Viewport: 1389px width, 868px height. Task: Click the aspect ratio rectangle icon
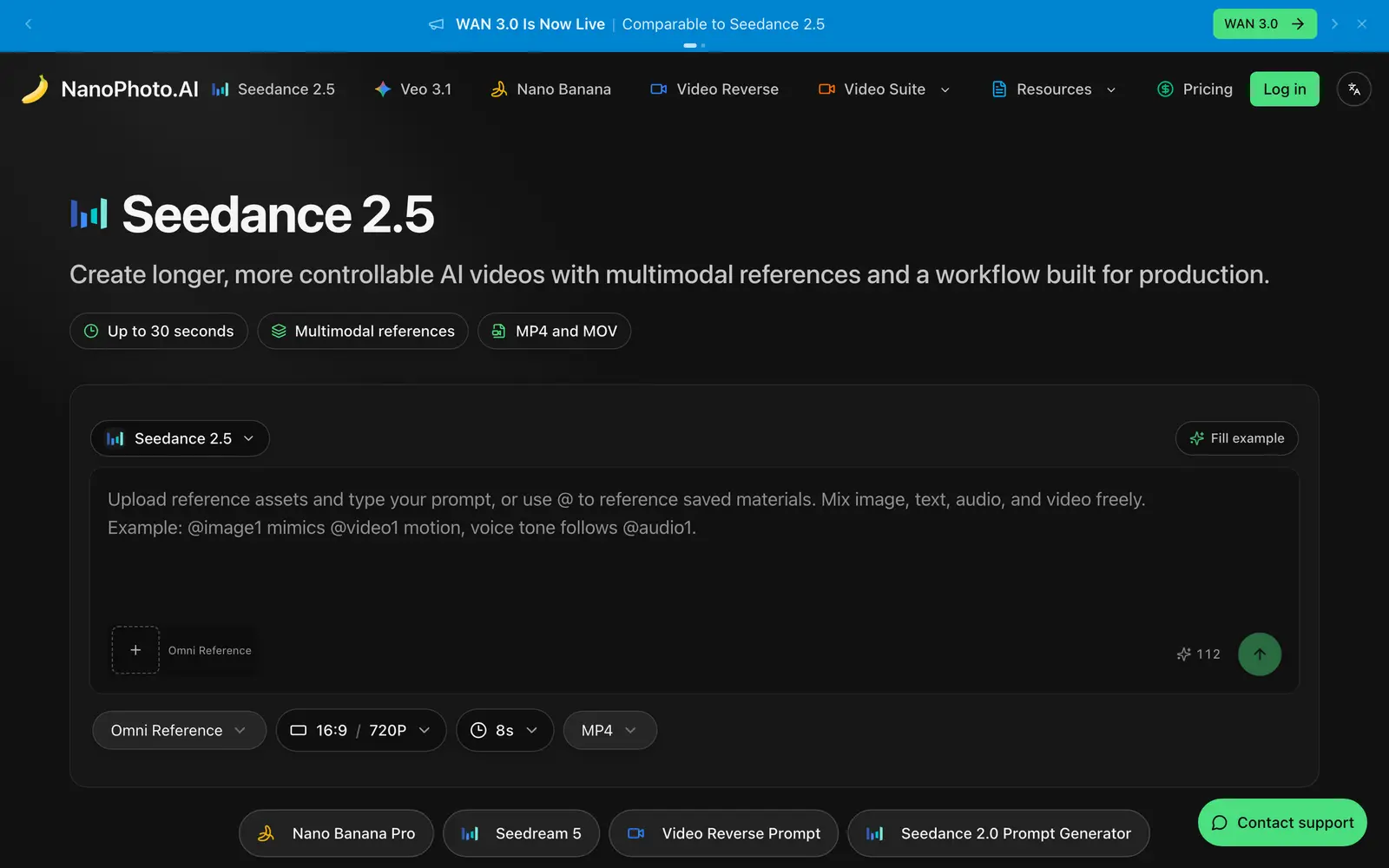(x=299, y=730)
